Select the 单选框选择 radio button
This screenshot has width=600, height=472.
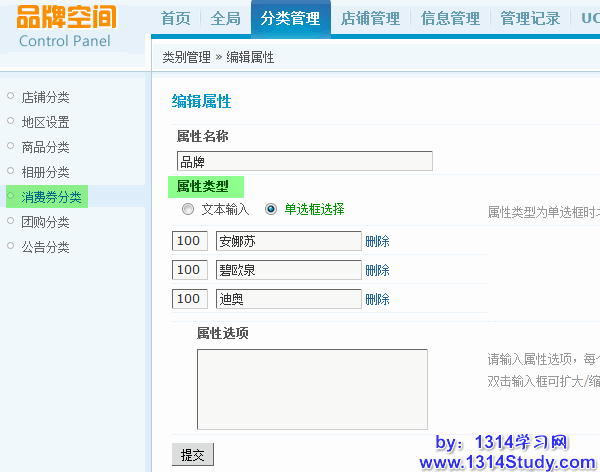[271, 210]
